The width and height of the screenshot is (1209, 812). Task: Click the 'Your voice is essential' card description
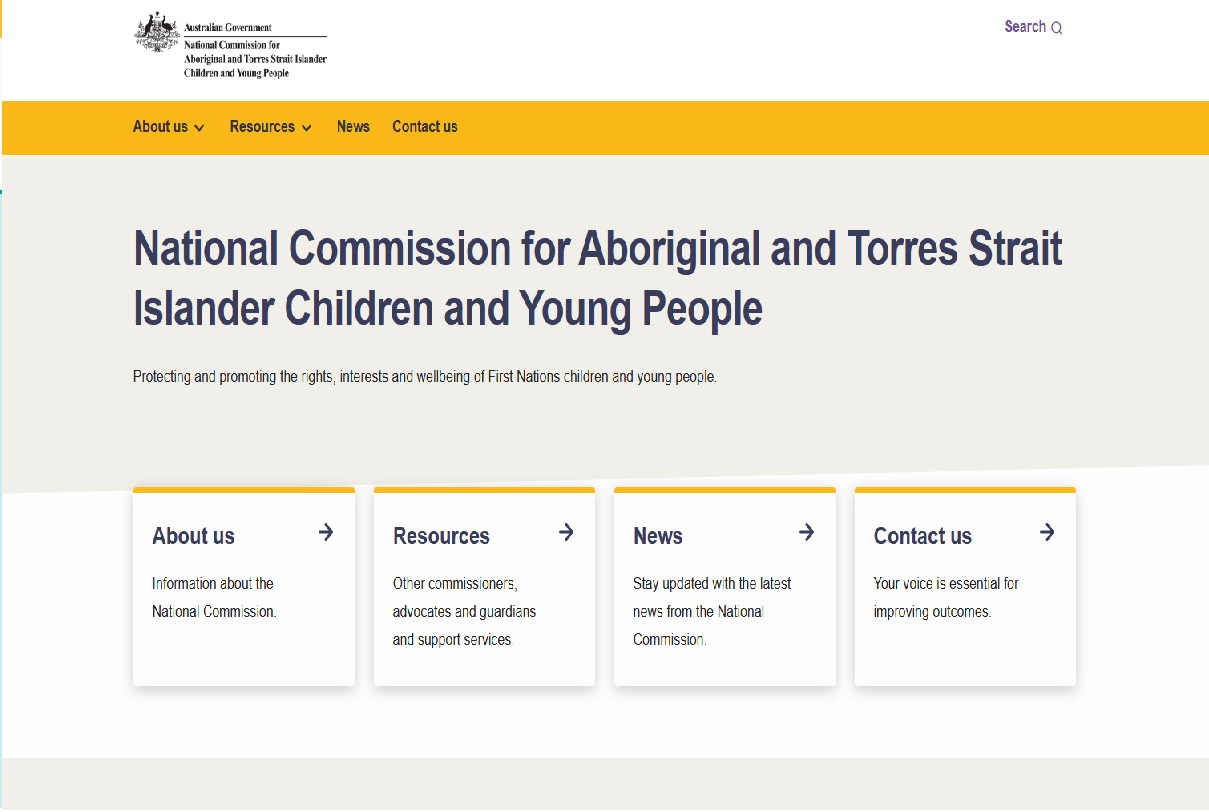pyautogui.click(x=946, y=597)
